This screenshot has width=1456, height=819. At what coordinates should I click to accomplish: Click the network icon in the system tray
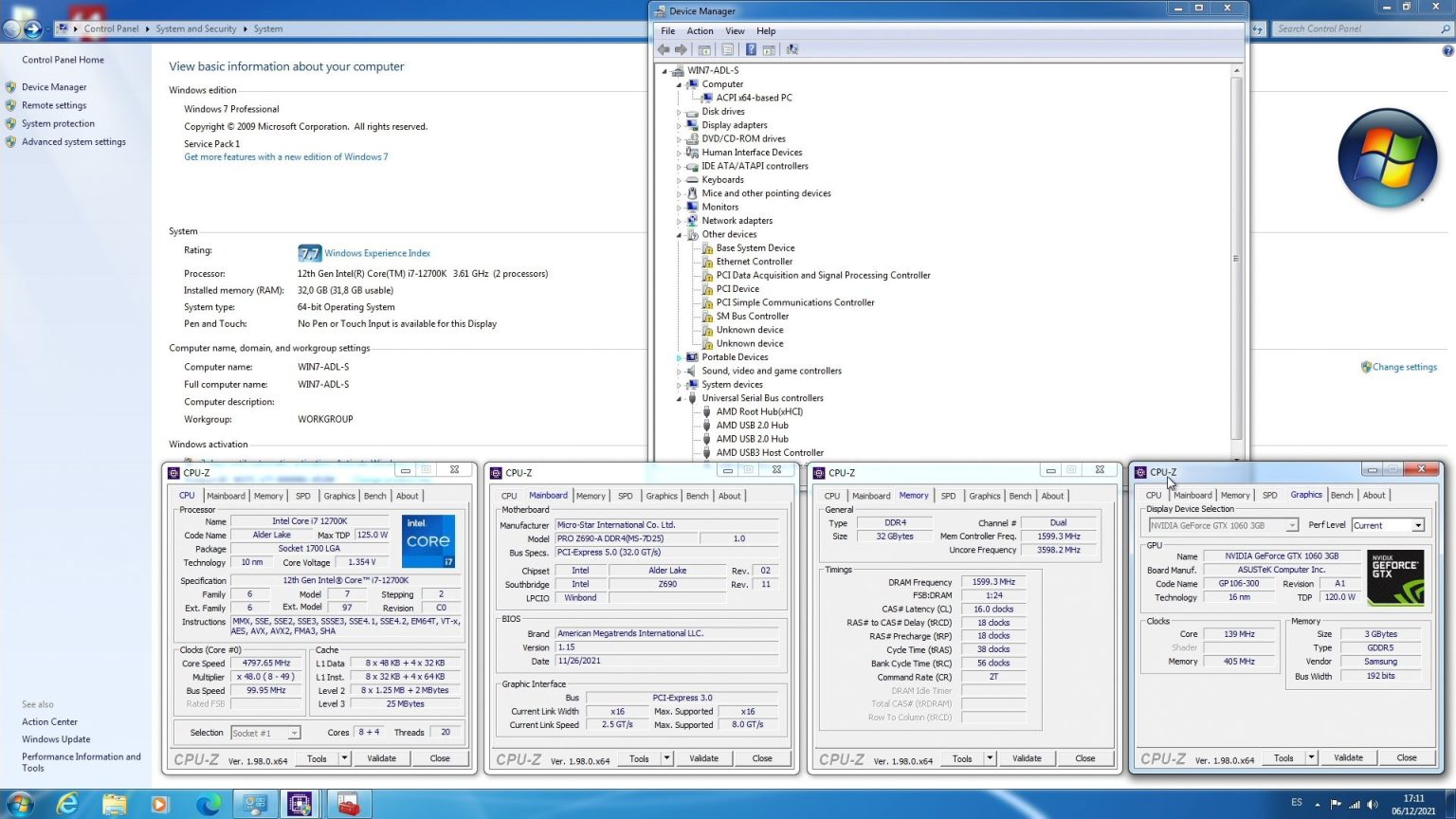pyautogui.click(x=1354, y=805)
